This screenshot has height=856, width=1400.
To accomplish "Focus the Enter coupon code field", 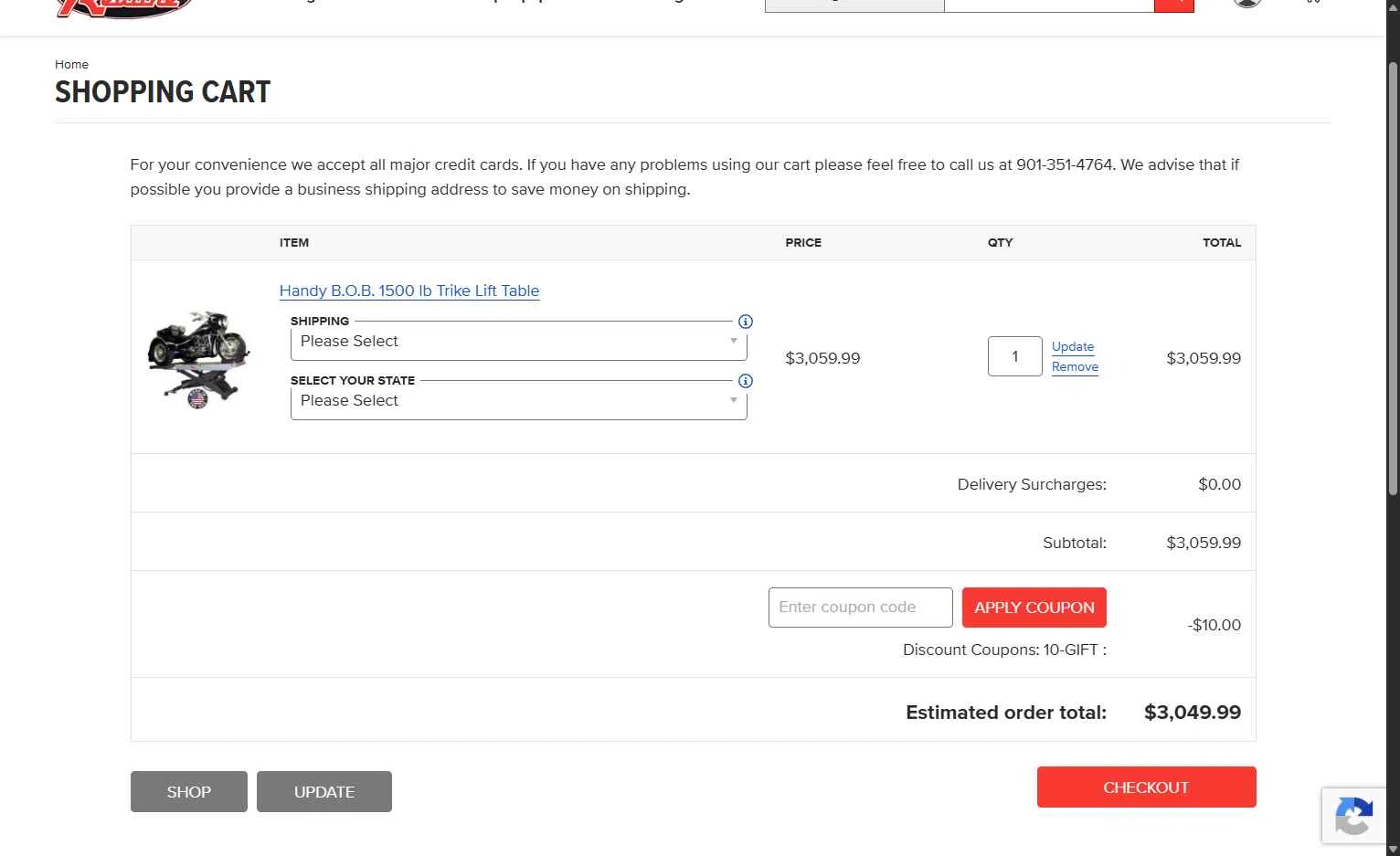I will [x=861, y=608].
